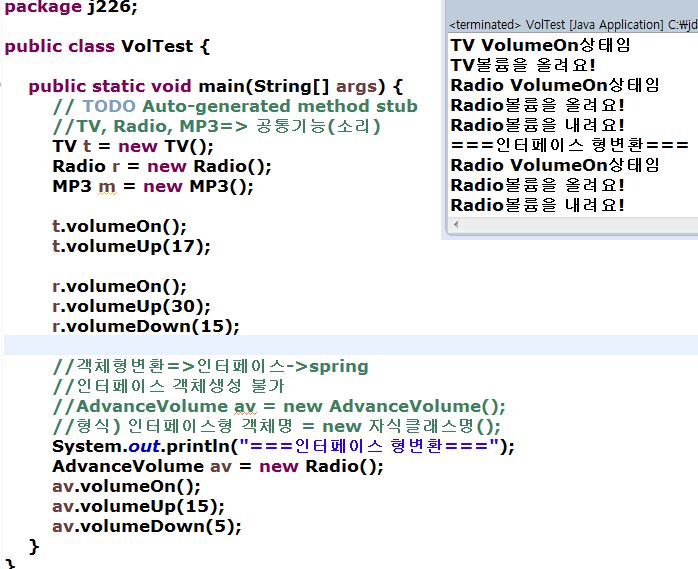Image resolution: width=698 pixels, height=569 pixels.
Task: Click the 'TODO' task tag in comment
Action: point(109,106)
